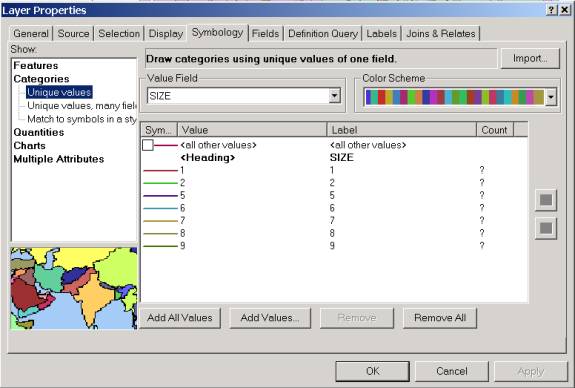Select the label cell for value 9
The height and width of the screenshot is (388, 575).
pos(332,245)
